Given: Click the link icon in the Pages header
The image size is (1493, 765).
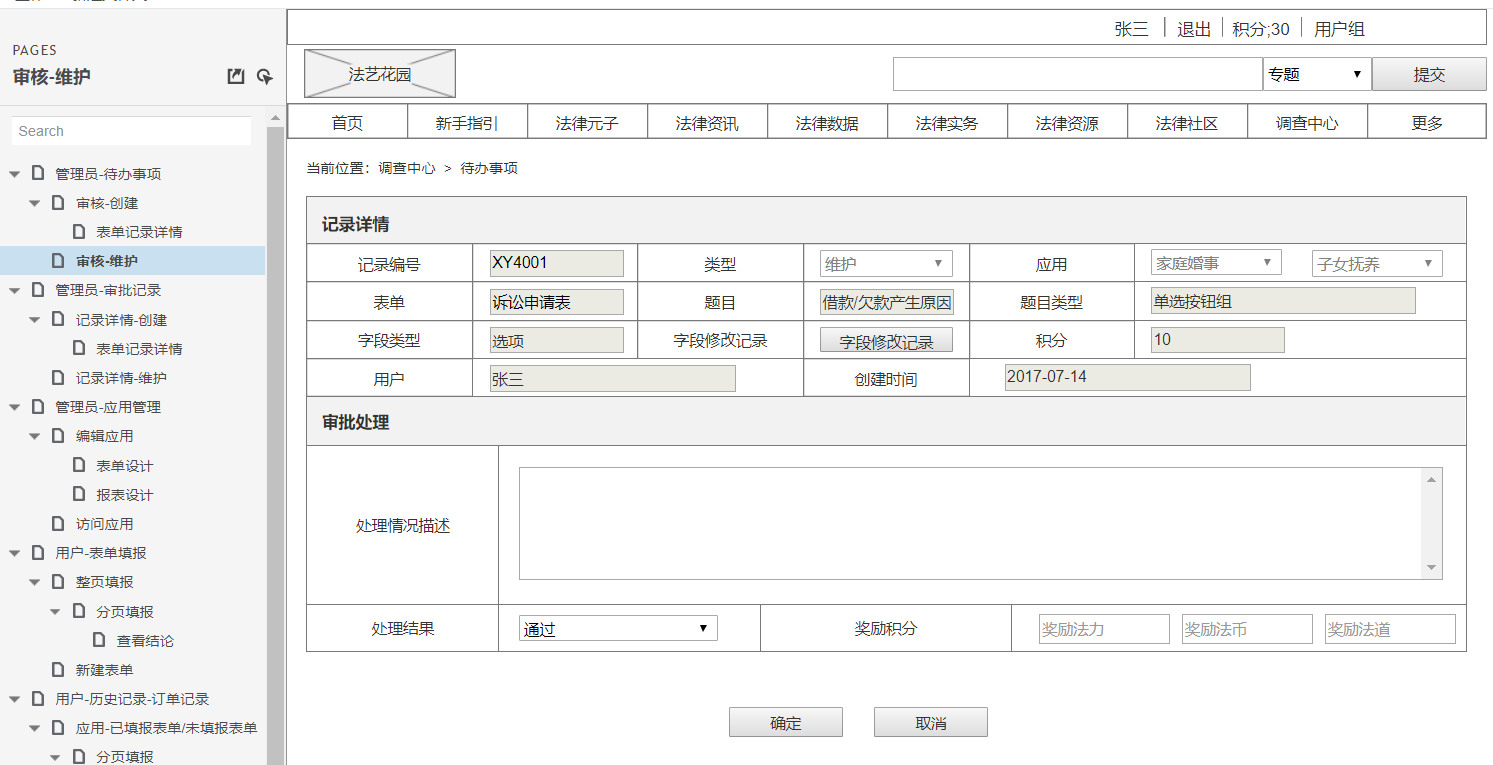Looking at the screenshot, I should pyautogui.click(x=265, y=76).
